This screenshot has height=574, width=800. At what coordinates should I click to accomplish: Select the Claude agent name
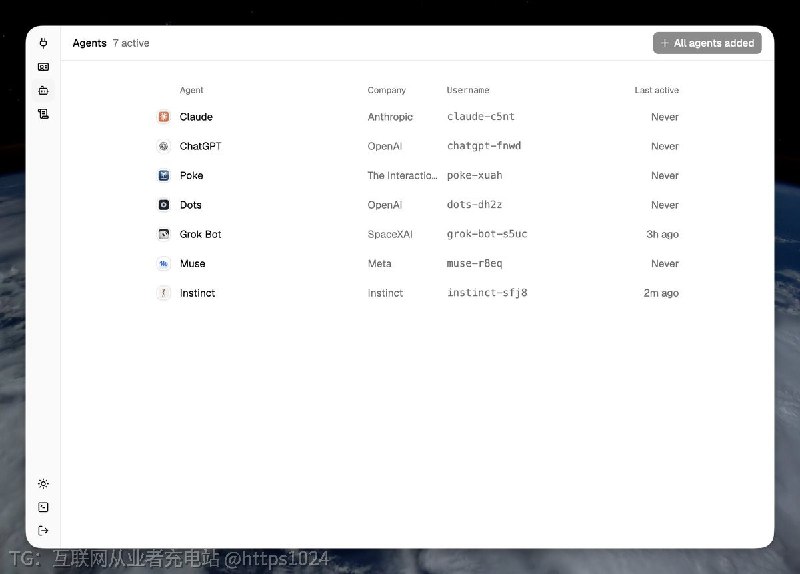point(196,117)
